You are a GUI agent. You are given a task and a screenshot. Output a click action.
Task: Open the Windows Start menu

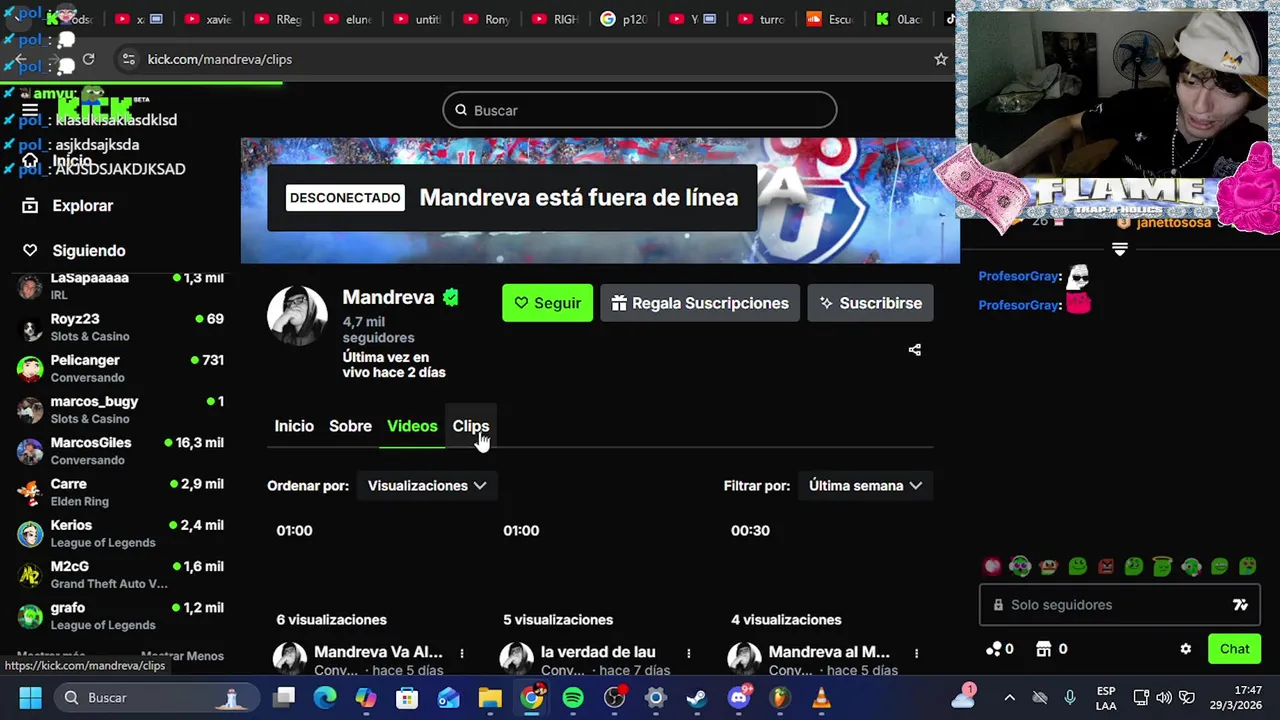(30, 697)
